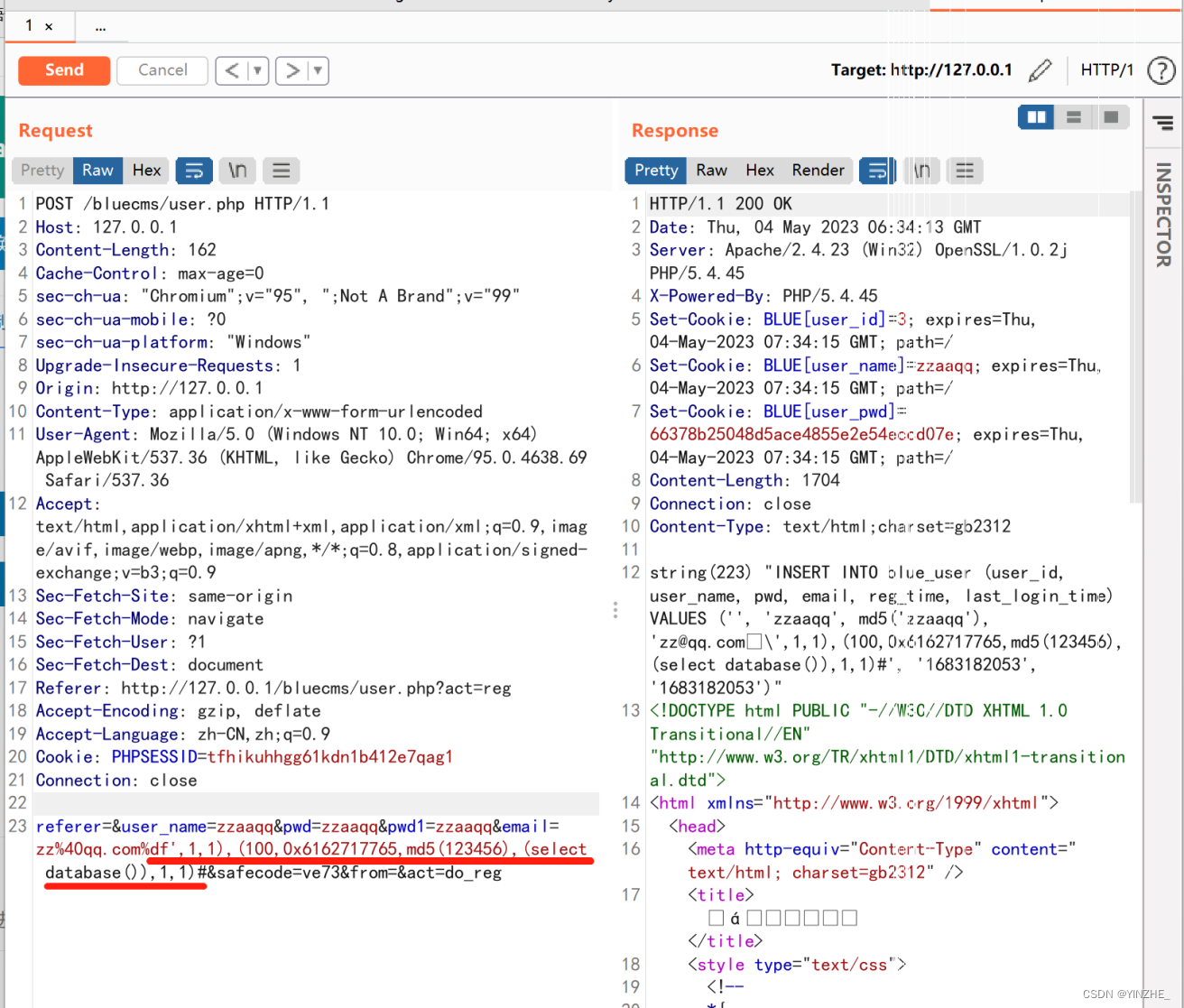Close Repeater tab 1
Viewport: 1184px width, 1008px height.
49,26
